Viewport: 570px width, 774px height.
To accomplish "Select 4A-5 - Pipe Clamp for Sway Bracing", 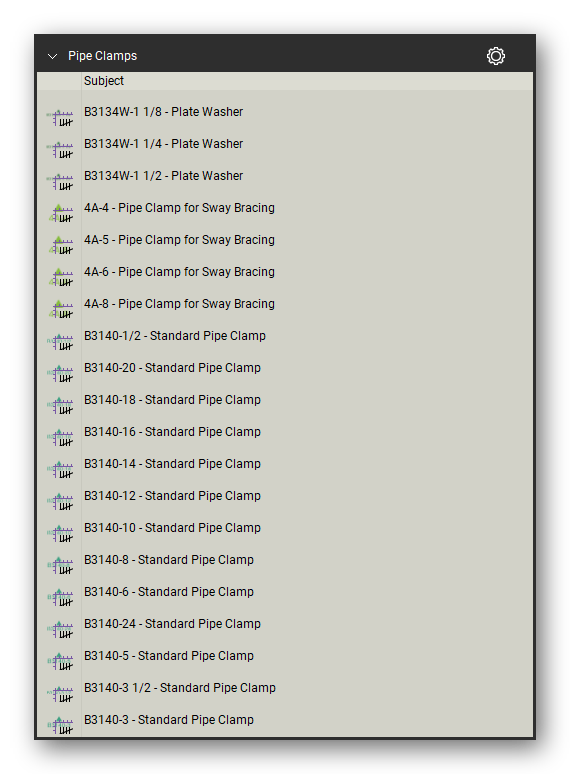I will click(179, 240).
